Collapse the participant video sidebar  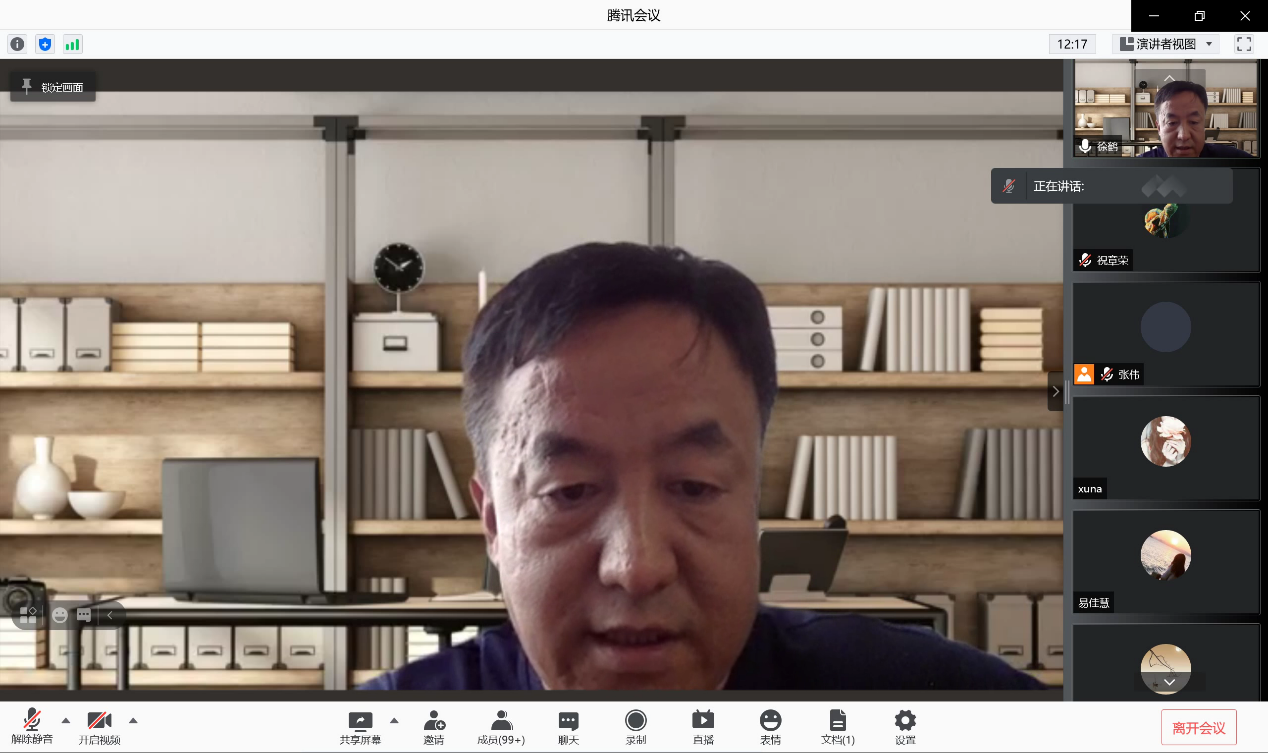click(1055, 391)
